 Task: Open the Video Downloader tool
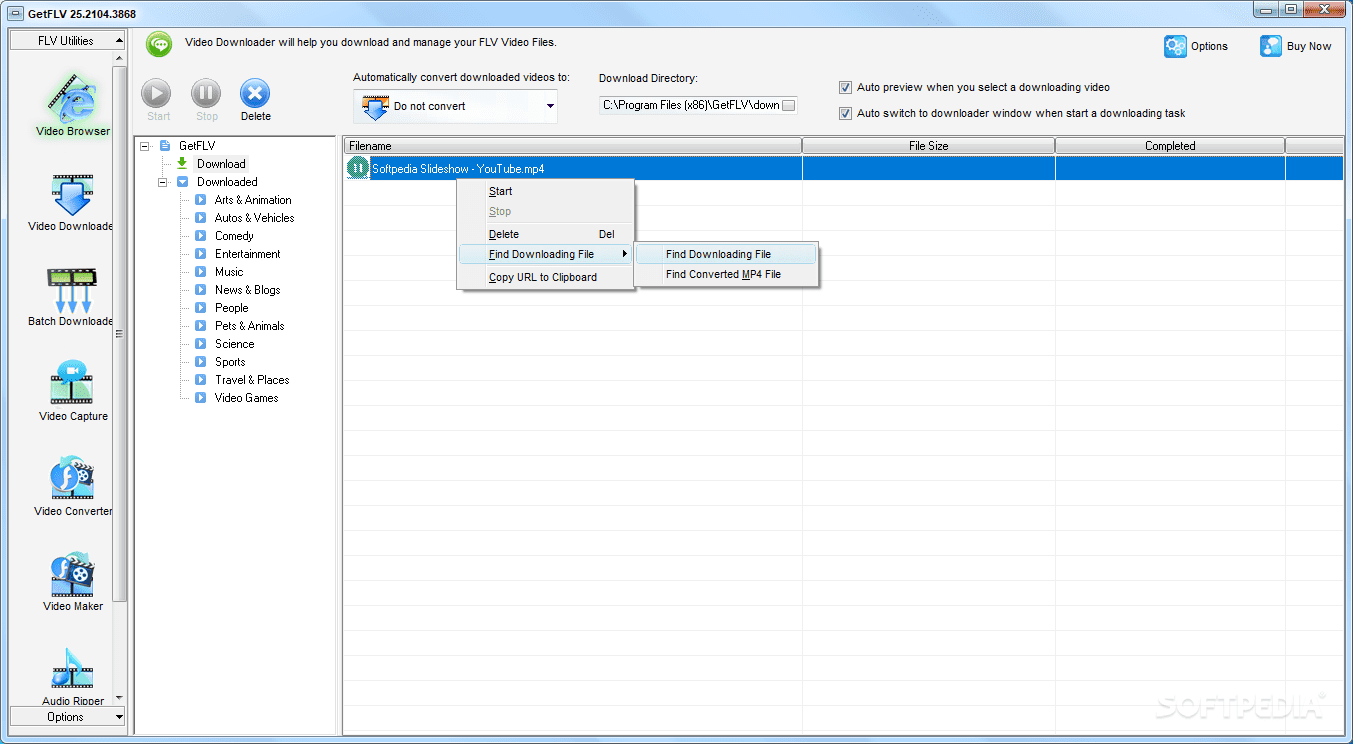click(x=72, y=198)
